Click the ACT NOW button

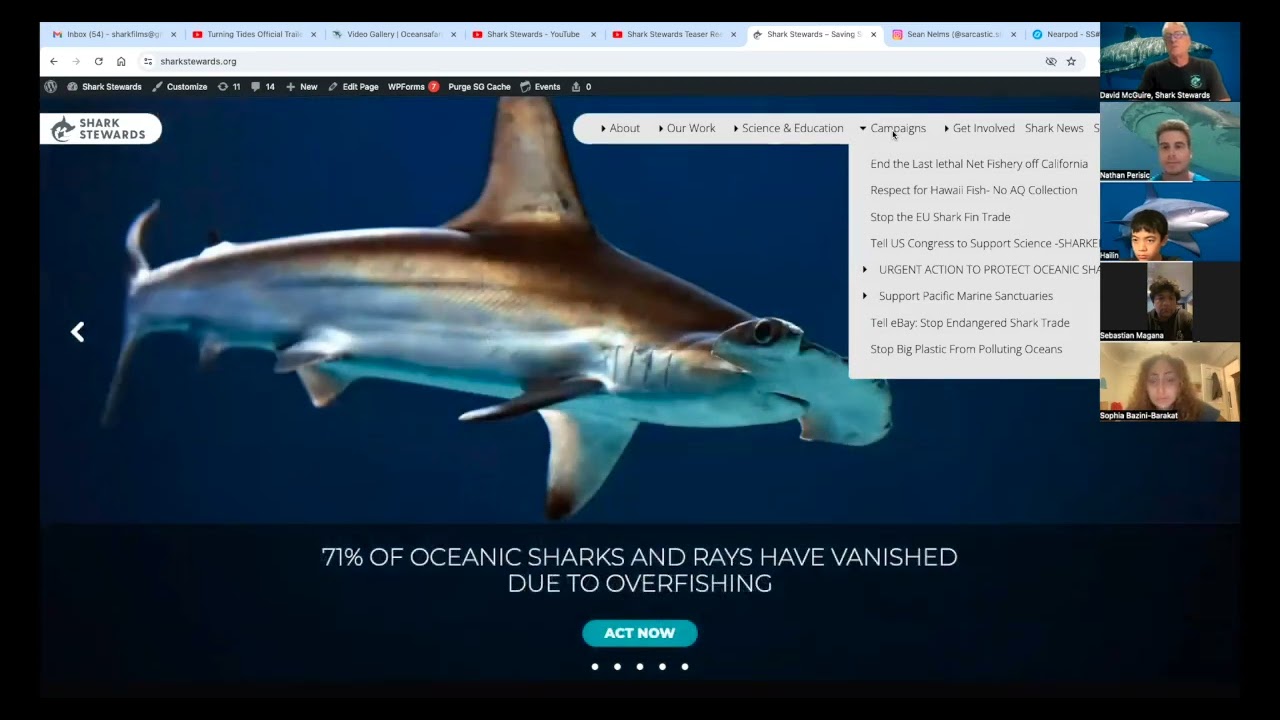click(640, 633)
